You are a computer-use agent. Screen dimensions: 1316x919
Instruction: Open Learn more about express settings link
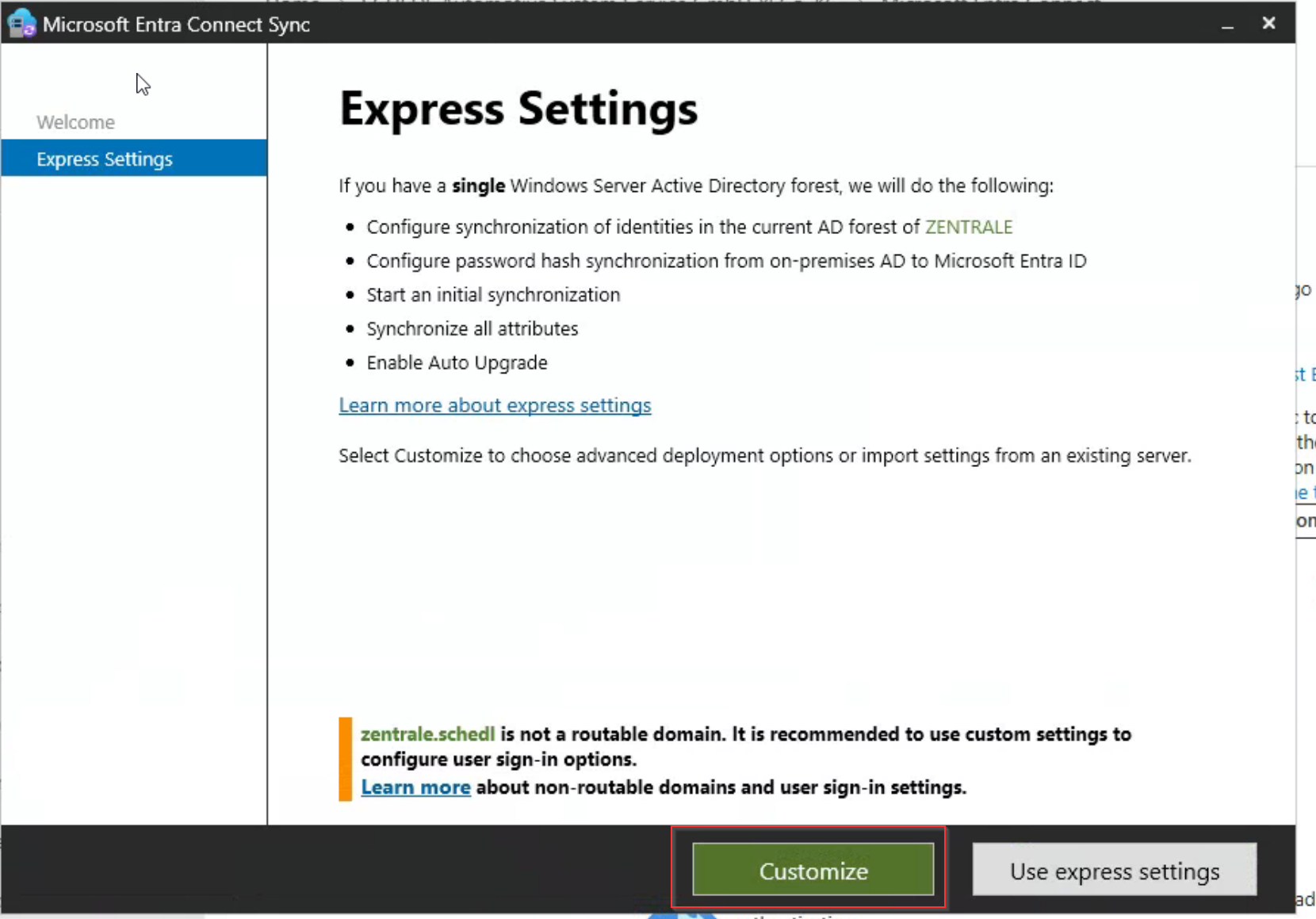click(495, 405)
